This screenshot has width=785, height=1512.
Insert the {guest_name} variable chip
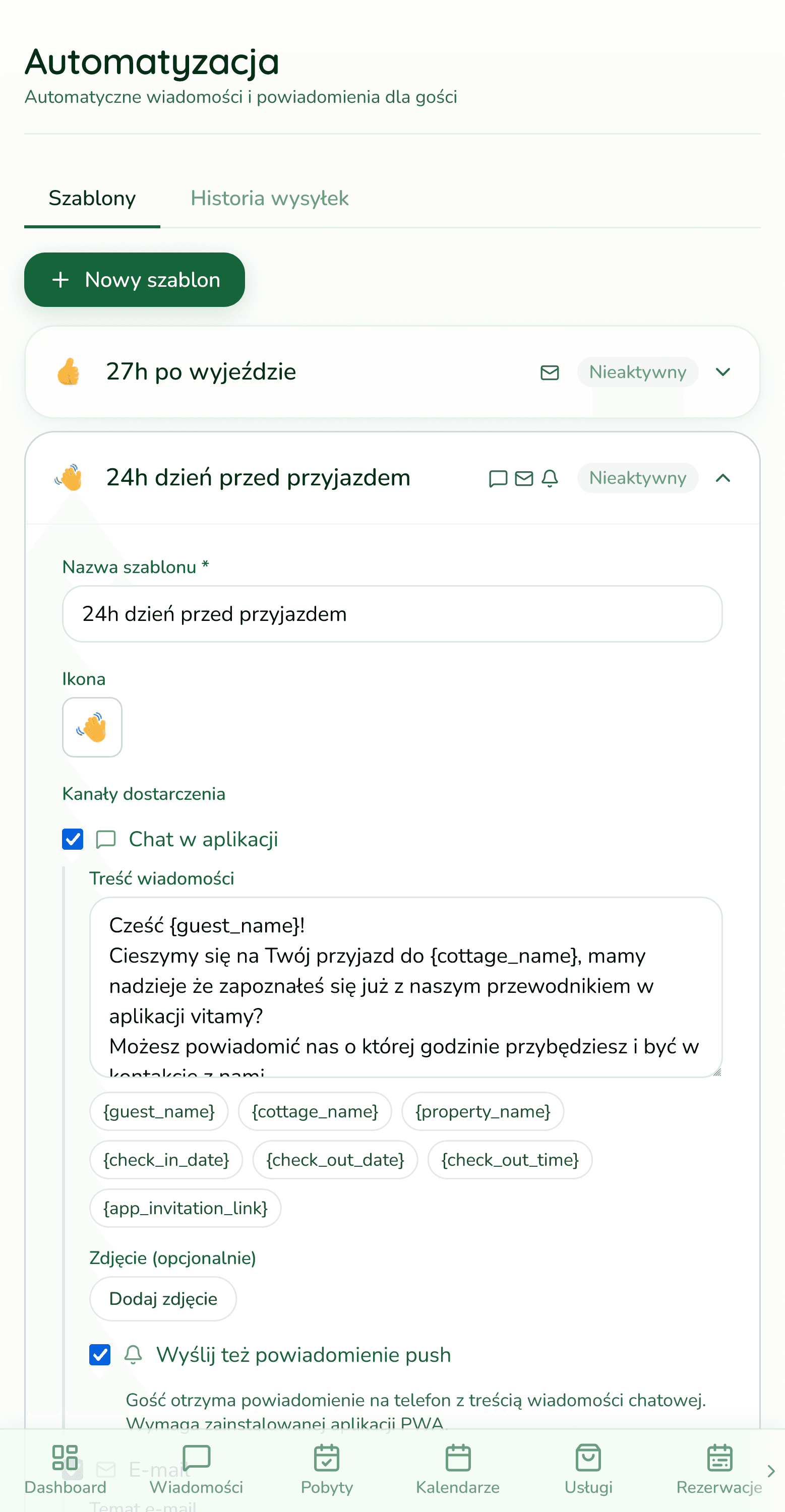[158, 1111]
